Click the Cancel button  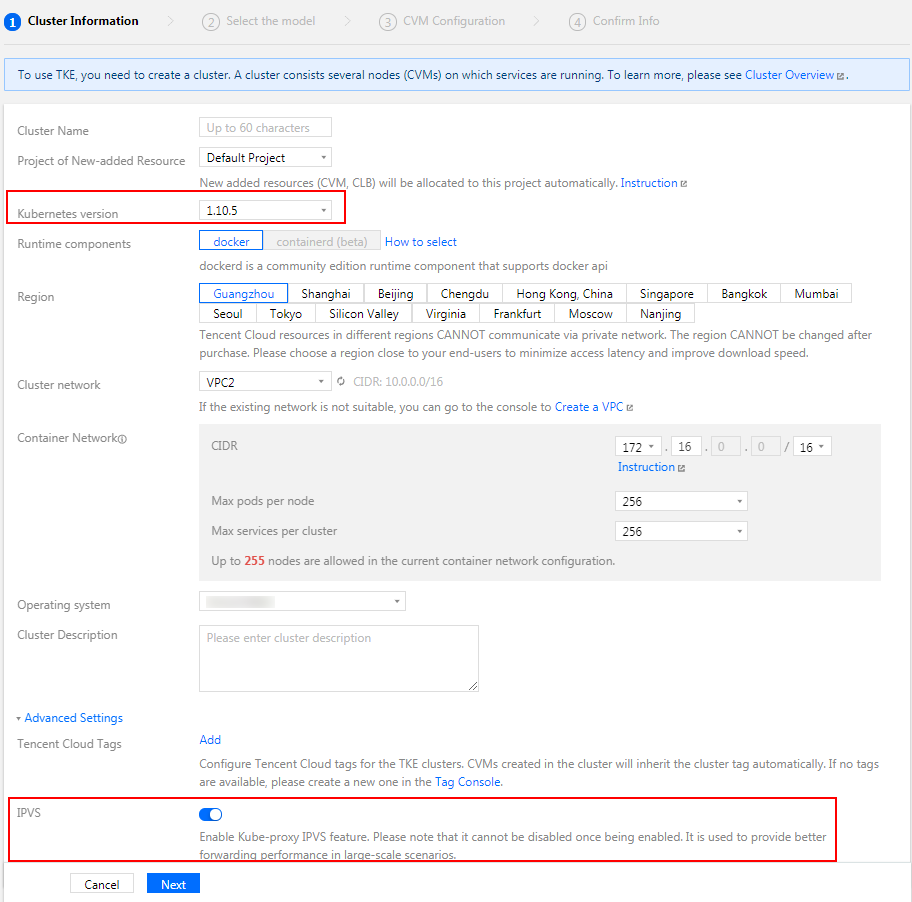[102, 884]
